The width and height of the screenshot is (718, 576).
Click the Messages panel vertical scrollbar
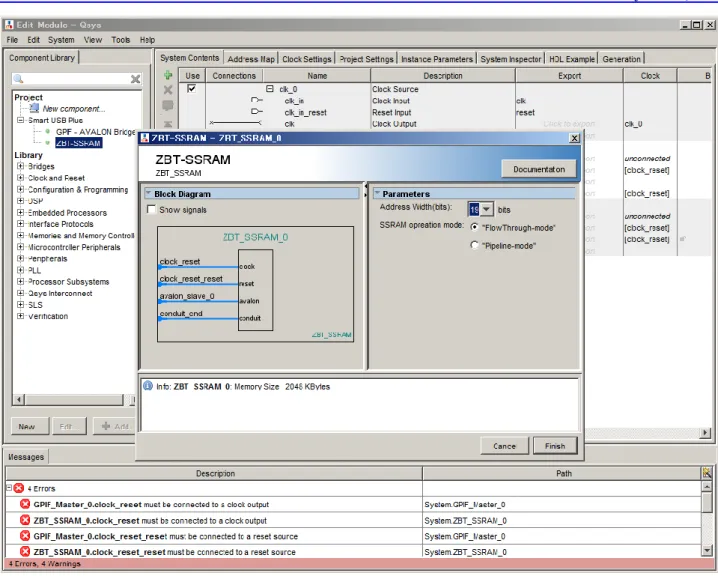point(707,517)
